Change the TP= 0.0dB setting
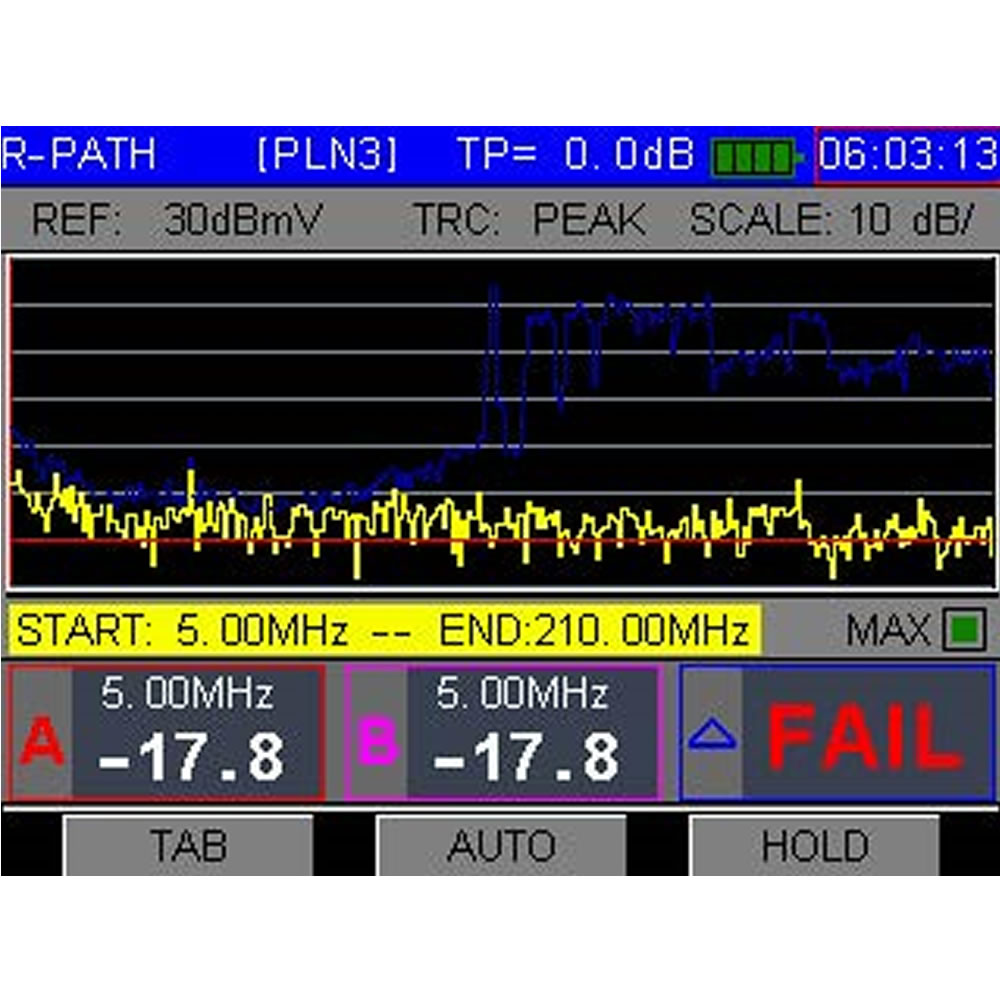 (575, 155)
